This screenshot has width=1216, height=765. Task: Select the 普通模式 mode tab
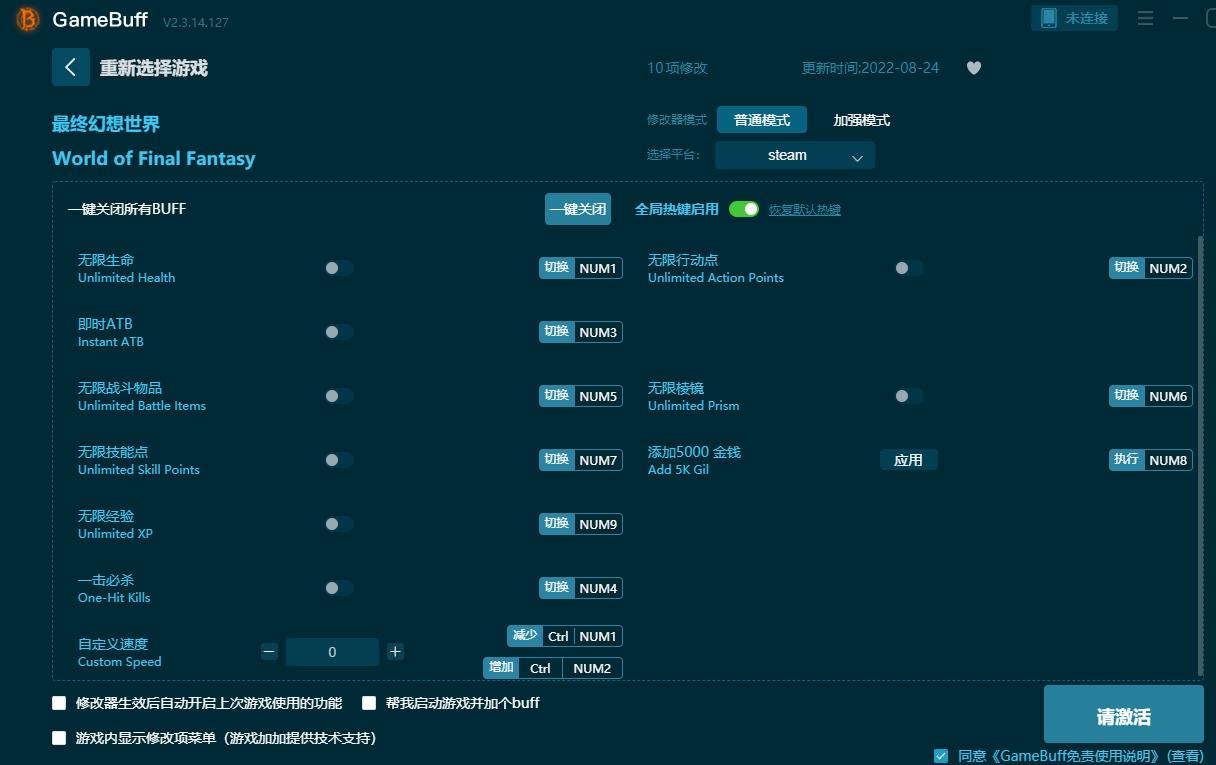pos(761,120)
